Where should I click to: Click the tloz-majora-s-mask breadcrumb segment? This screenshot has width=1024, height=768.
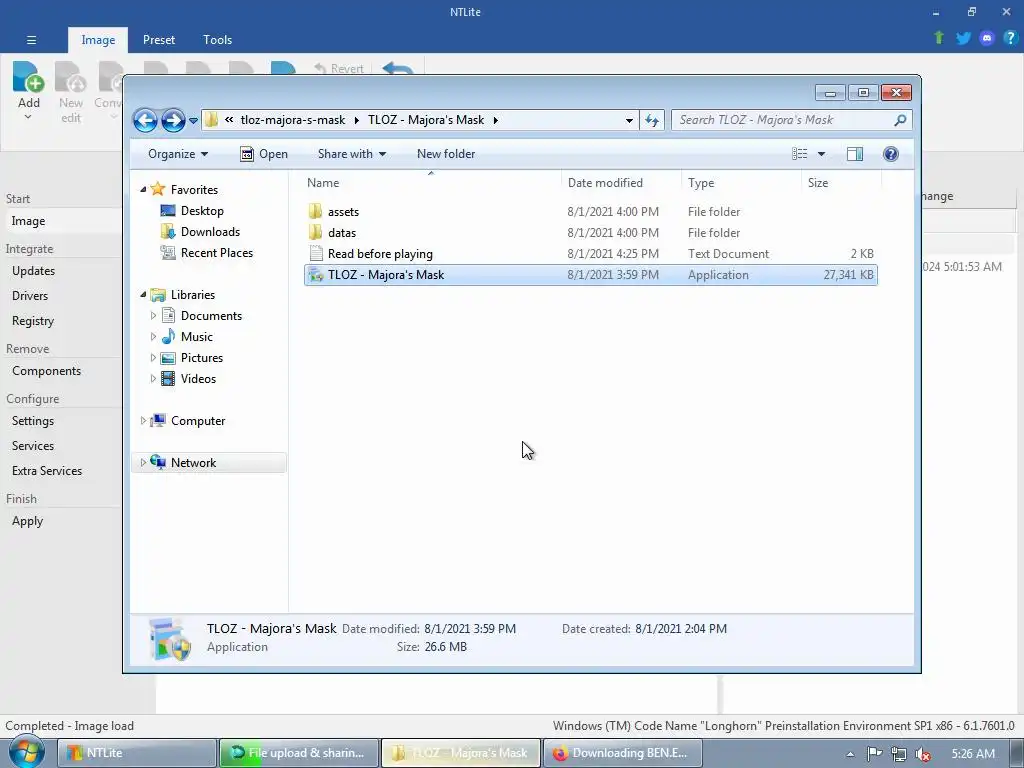[293, 120]
